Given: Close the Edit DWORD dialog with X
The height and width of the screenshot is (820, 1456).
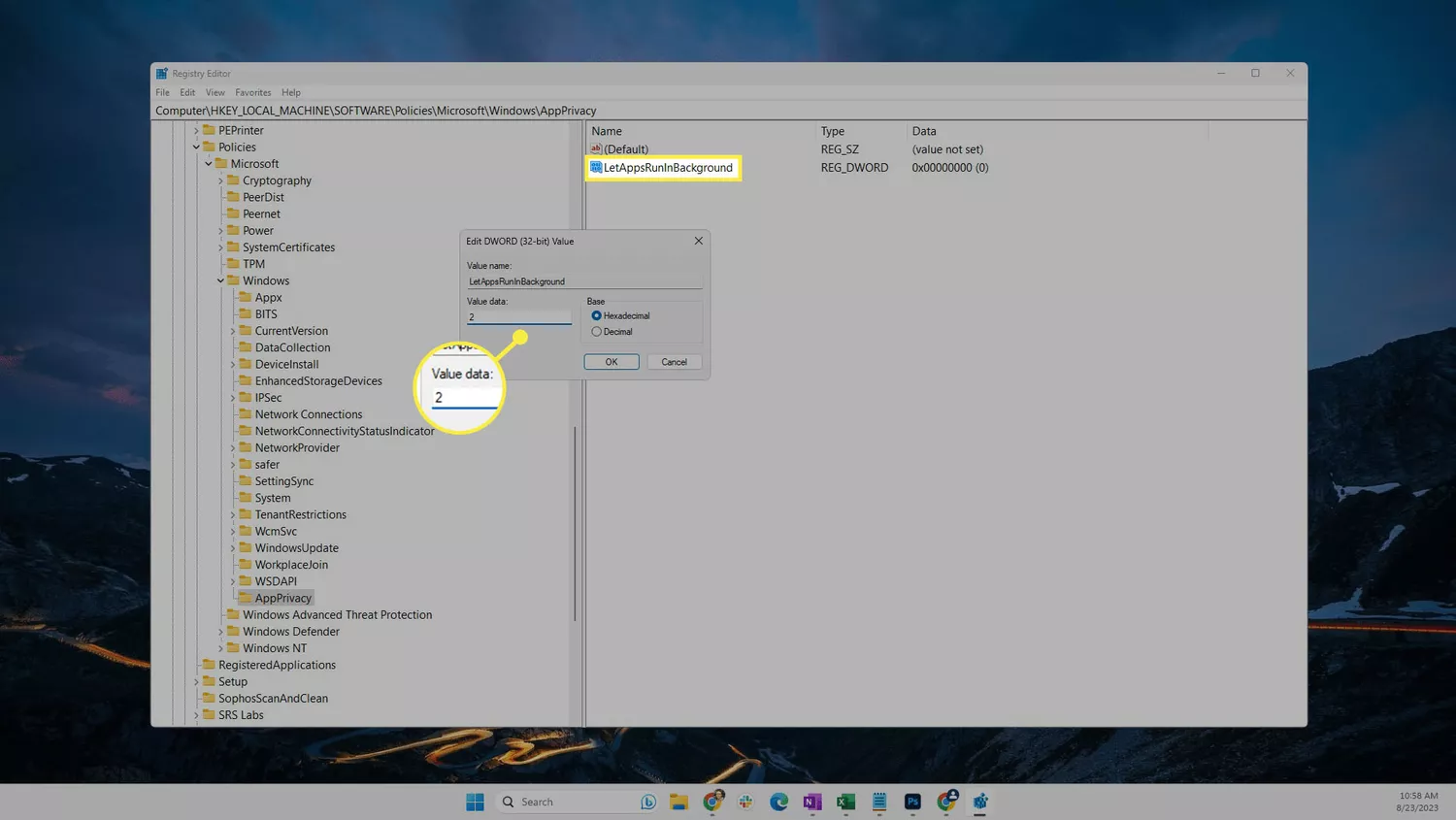Looking at the screenshot, I should point(698,241).
